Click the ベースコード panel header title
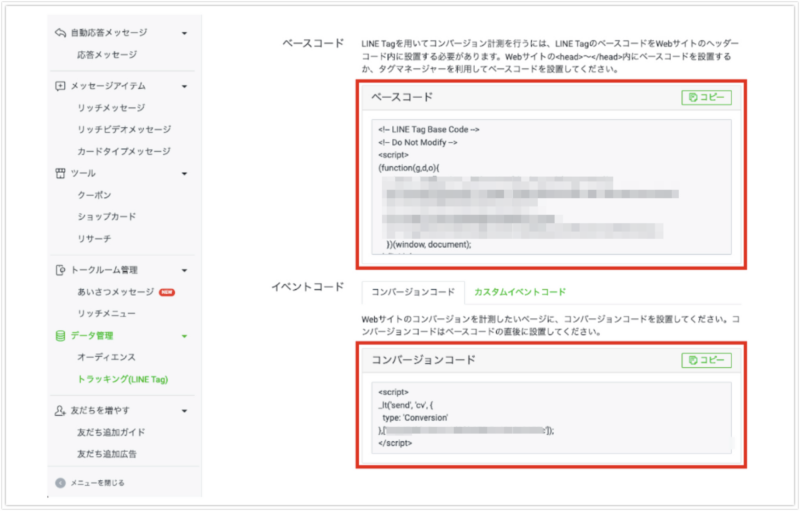The height and width of the screenshot is (511, 800). coord(402,97)
